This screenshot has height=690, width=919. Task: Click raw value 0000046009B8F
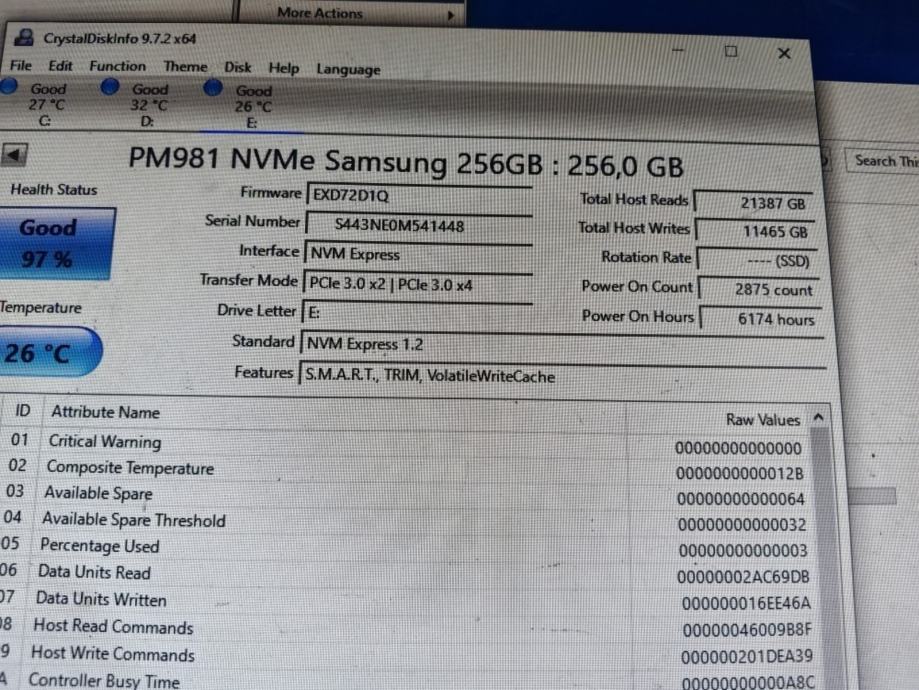pyautogui.click(x=747, y=630)
